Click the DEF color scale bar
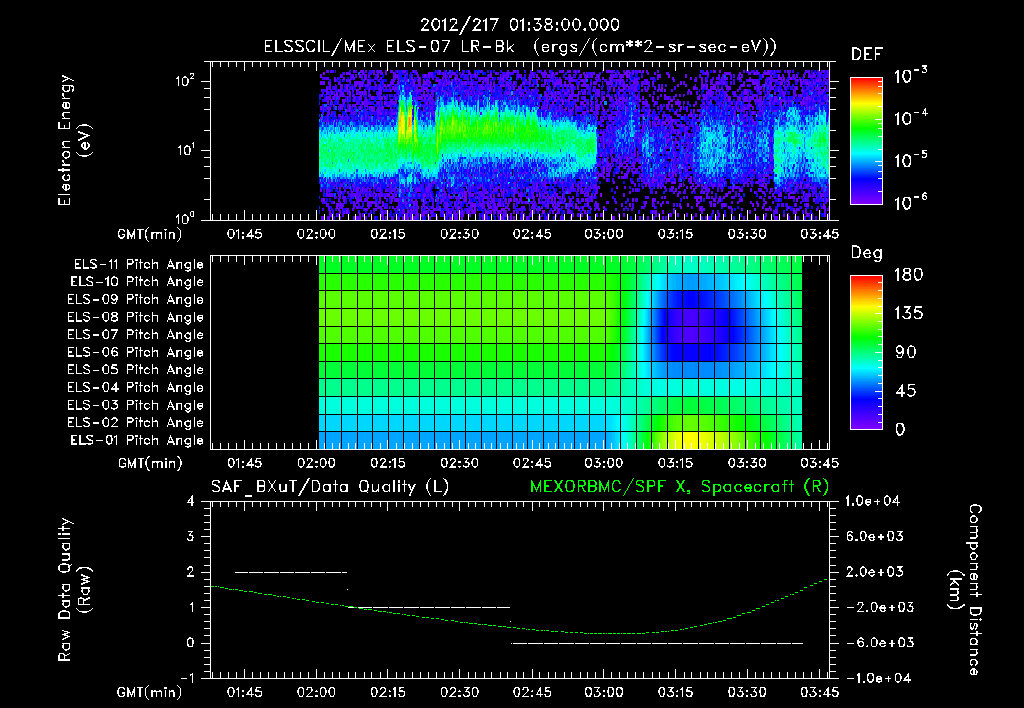Image resolution: width=1024 pixels, height=708 pixels. tap(866, 141)
